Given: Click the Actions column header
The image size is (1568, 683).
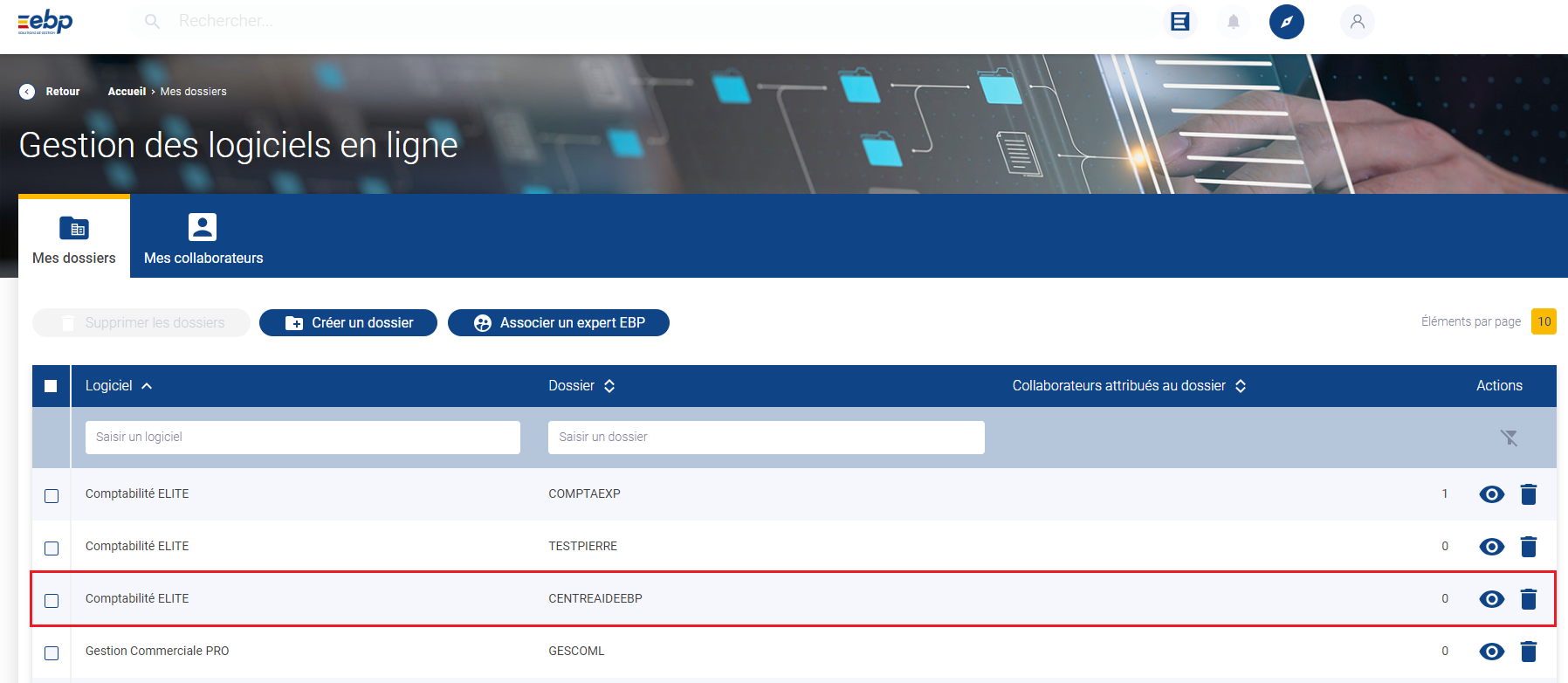Looking at the screenshot, I should click(x=1499, y=386).
